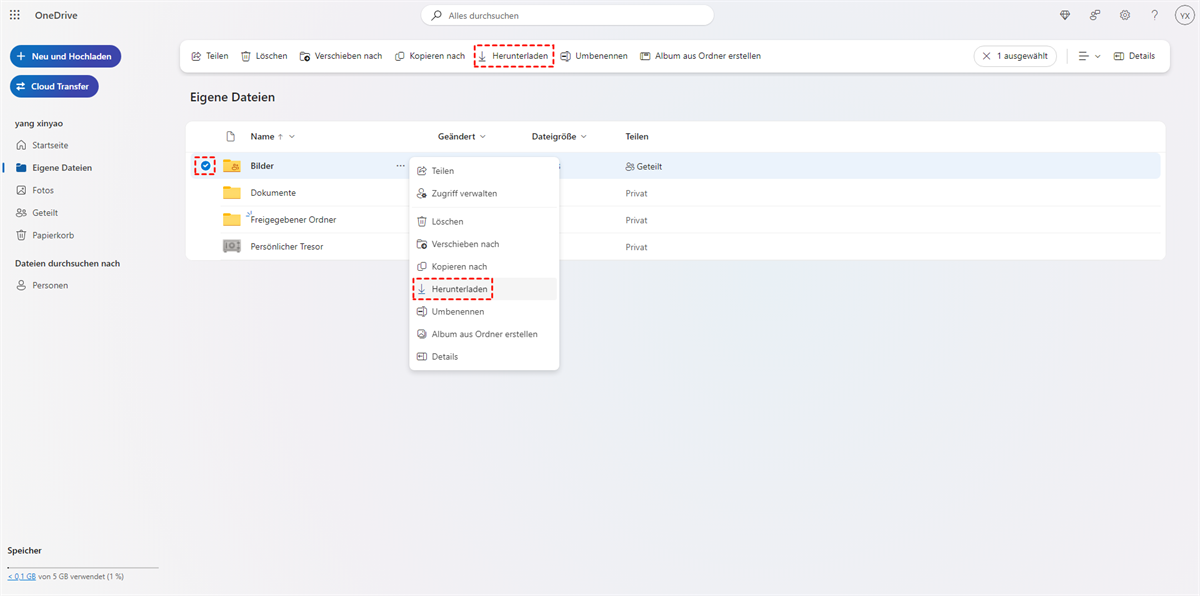Viewport: 1200px width, 596px height.
Task: Open the app launcher grid icon
Action: click(15, 15)
